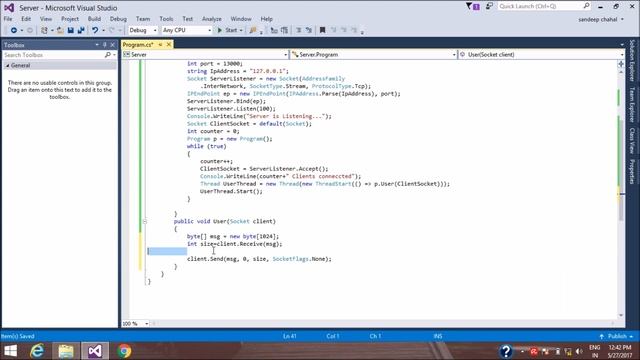Viewport: 640px width, 360px height.
Task: Toggle a bookmark with bookmark icon
Action: (x=322, y=30)
